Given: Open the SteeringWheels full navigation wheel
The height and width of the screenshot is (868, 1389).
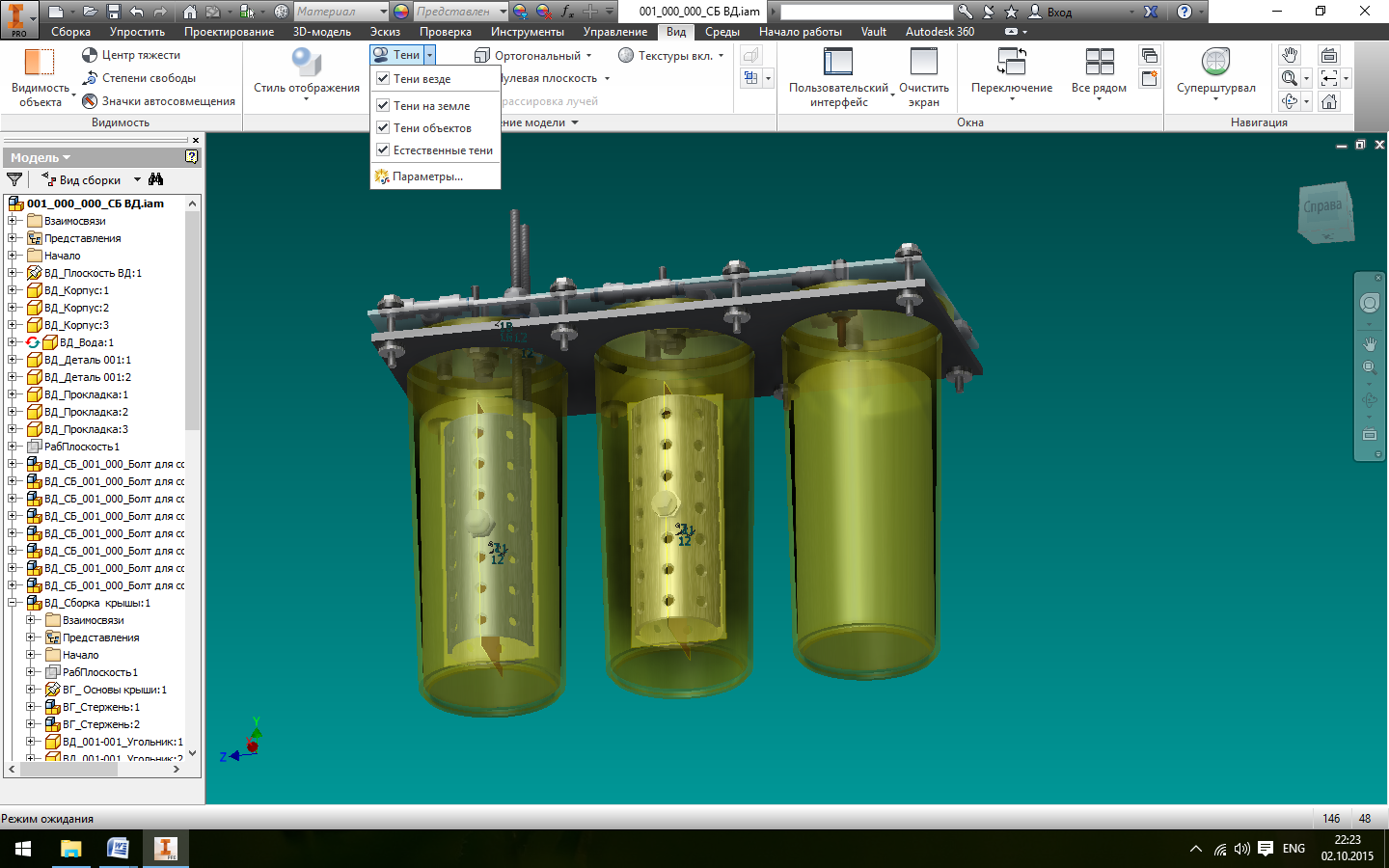Looking at the screenshot, I should click(x=1216, y=62).
